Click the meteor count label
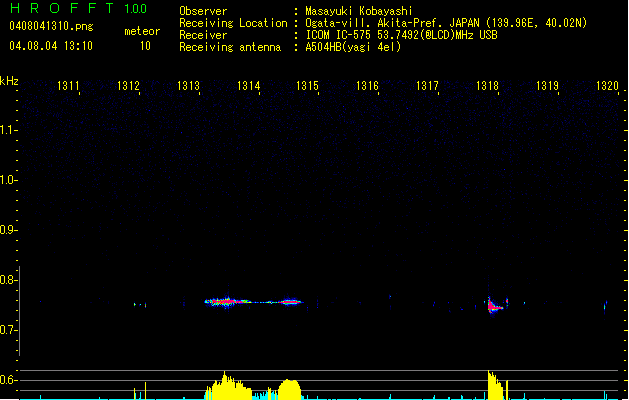The height and width of the screenshot is (400, 629). pyautogui.click(x=142, y=31)
